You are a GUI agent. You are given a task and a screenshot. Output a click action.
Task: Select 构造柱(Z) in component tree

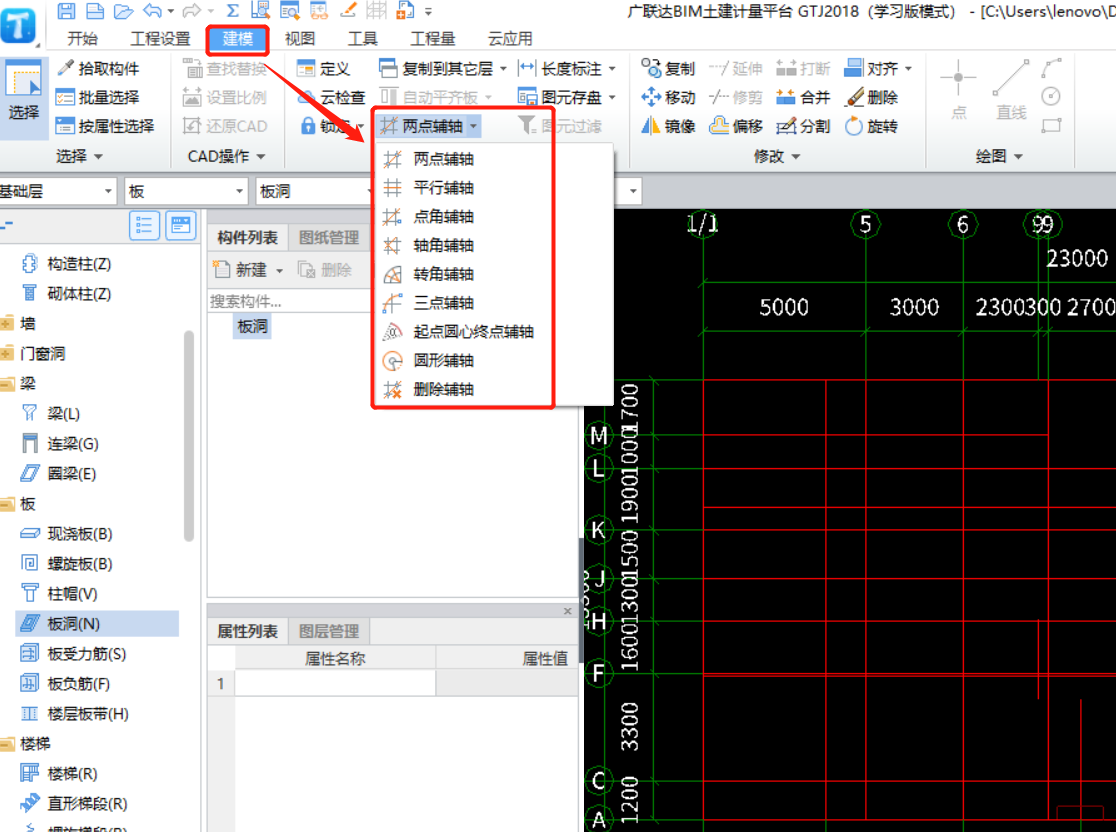[78, 264]
